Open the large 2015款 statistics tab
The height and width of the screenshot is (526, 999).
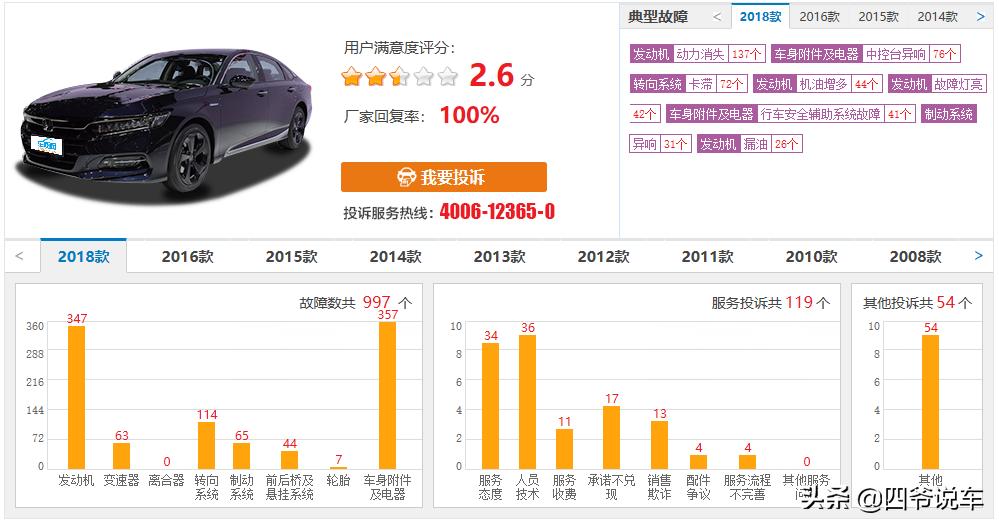pyautogui.click(x=291, y=256)
